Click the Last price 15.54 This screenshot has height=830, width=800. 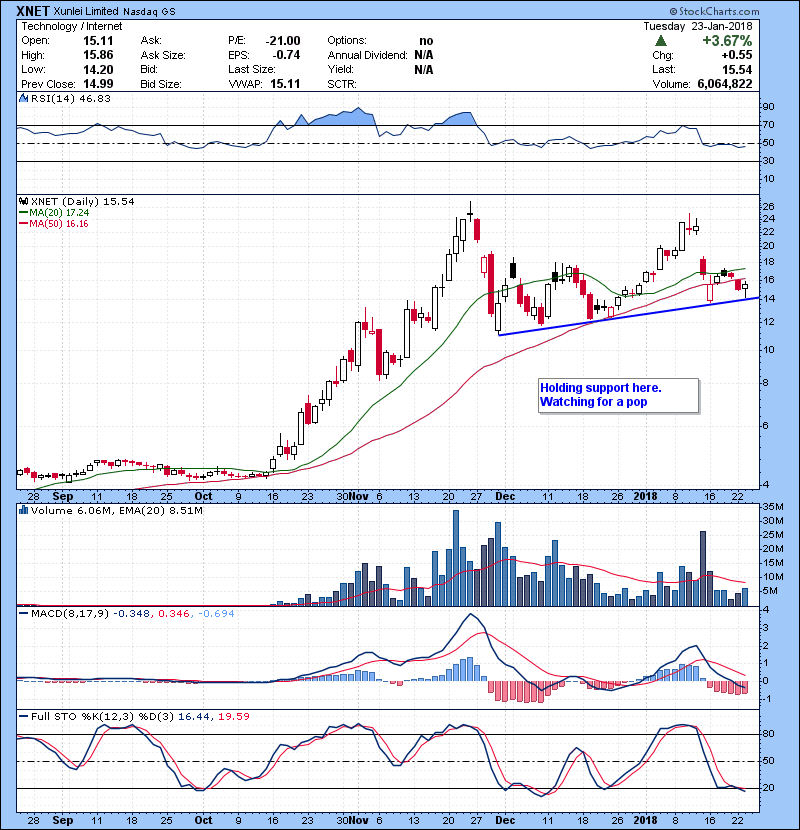click(738, 69)
